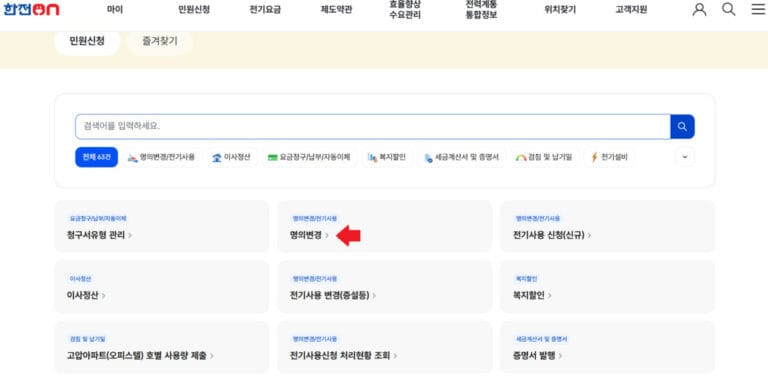
Task: Select the 전체 63건 filter
Action: (96, 157)
